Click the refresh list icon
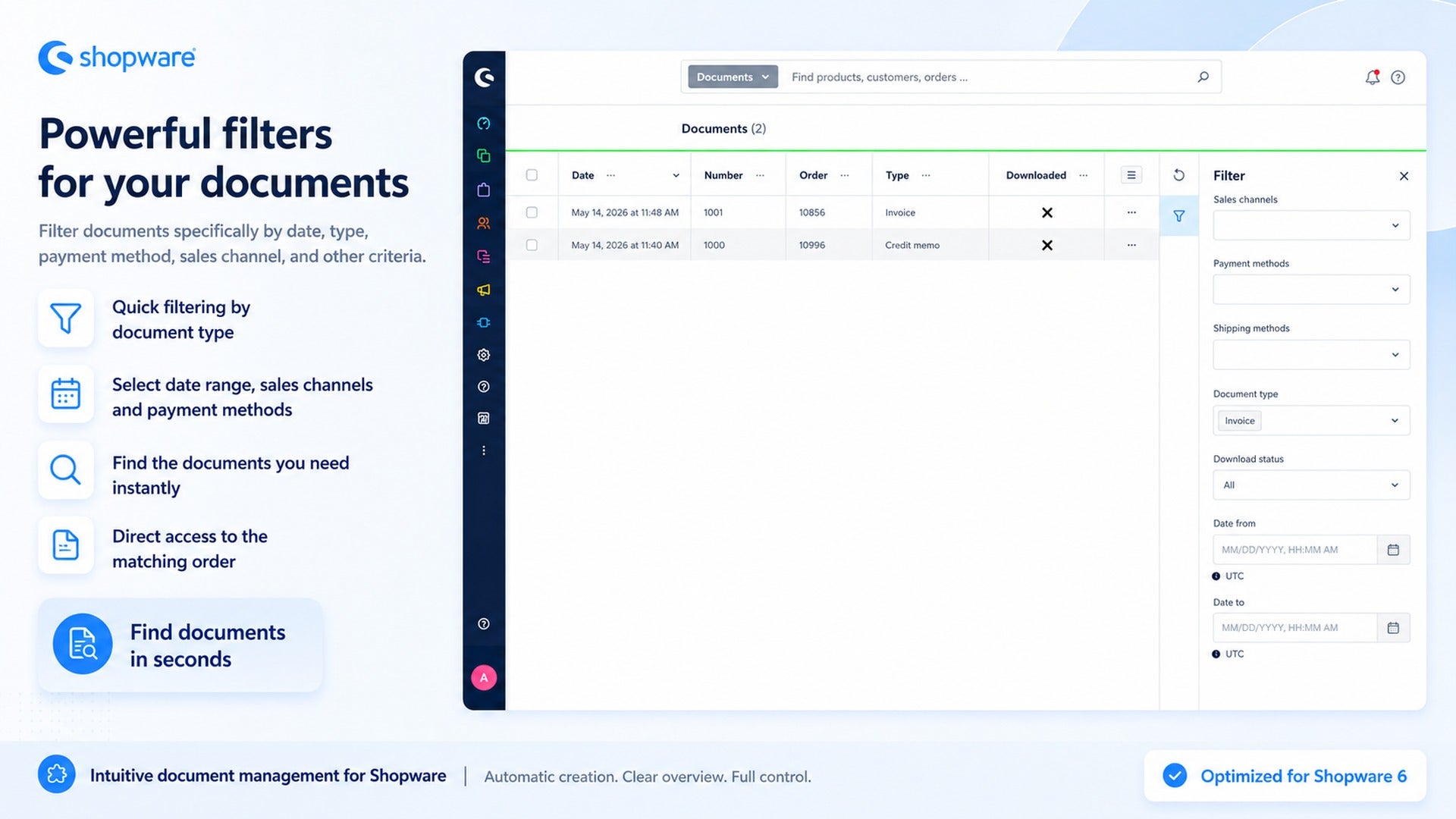 [x=1179, y=175]
